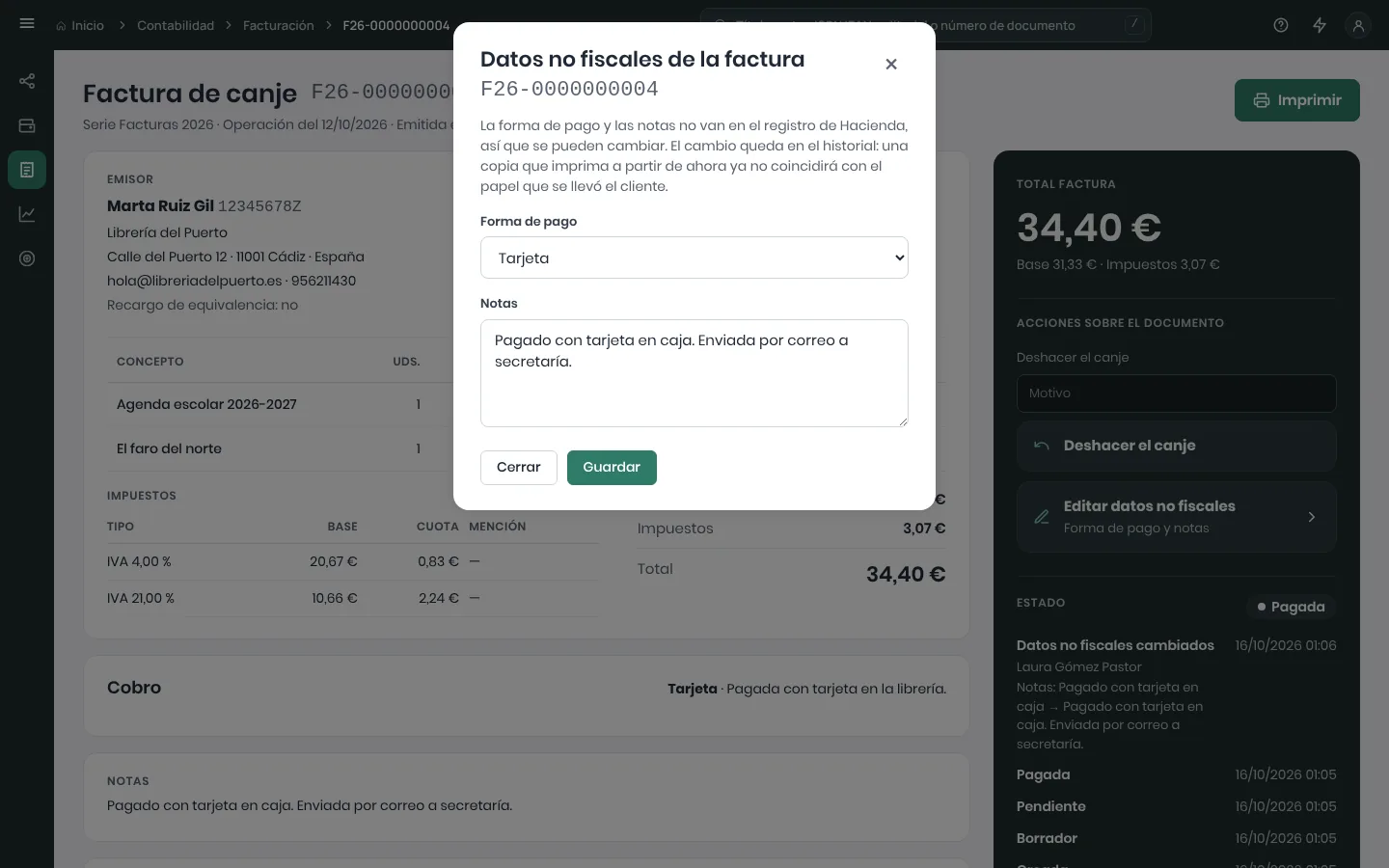Click the Impuestos amount '3,07 €' in the totals

924,529
